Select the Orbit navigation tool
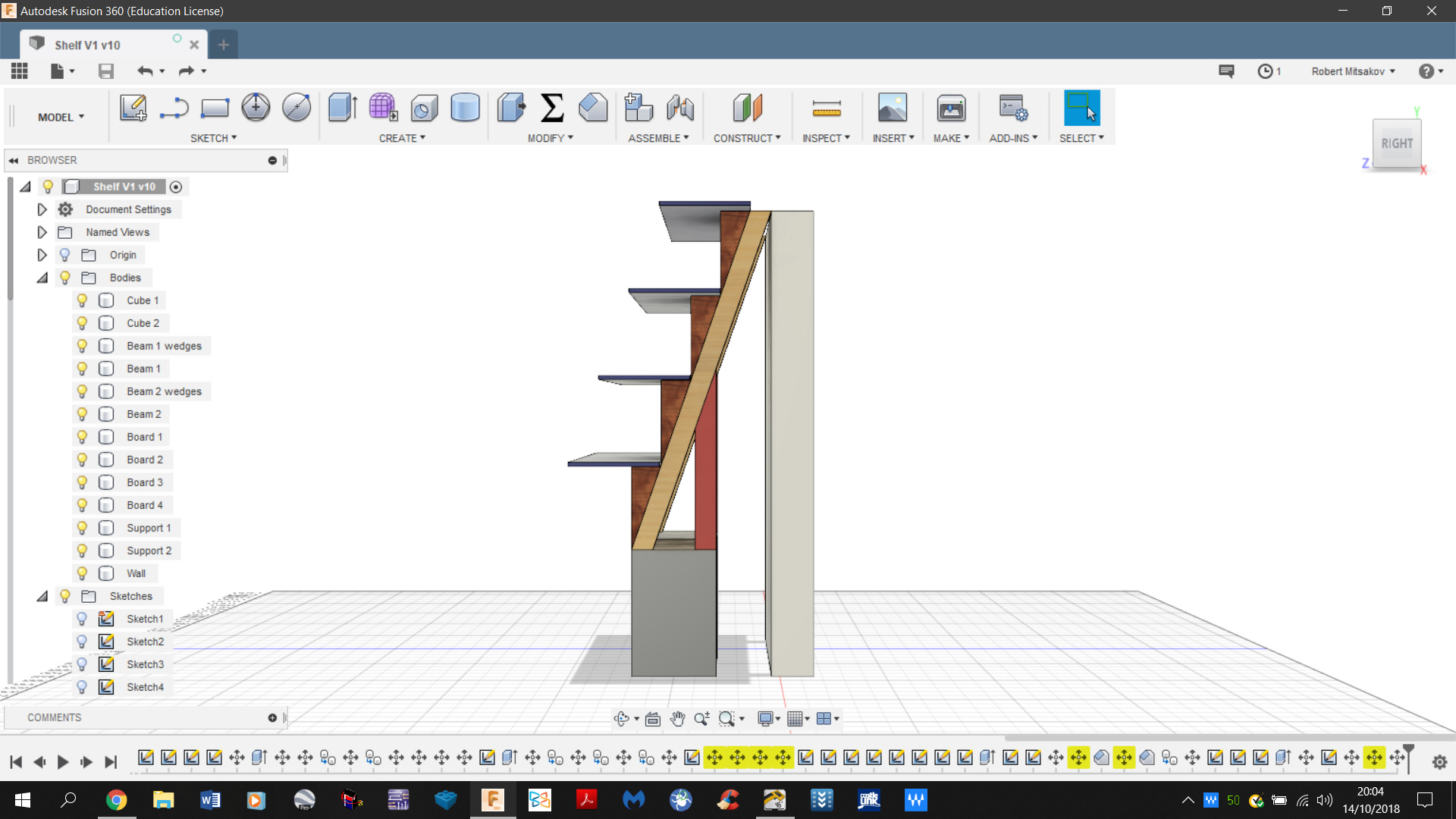The image size is (1456, 819). [622, 719]
